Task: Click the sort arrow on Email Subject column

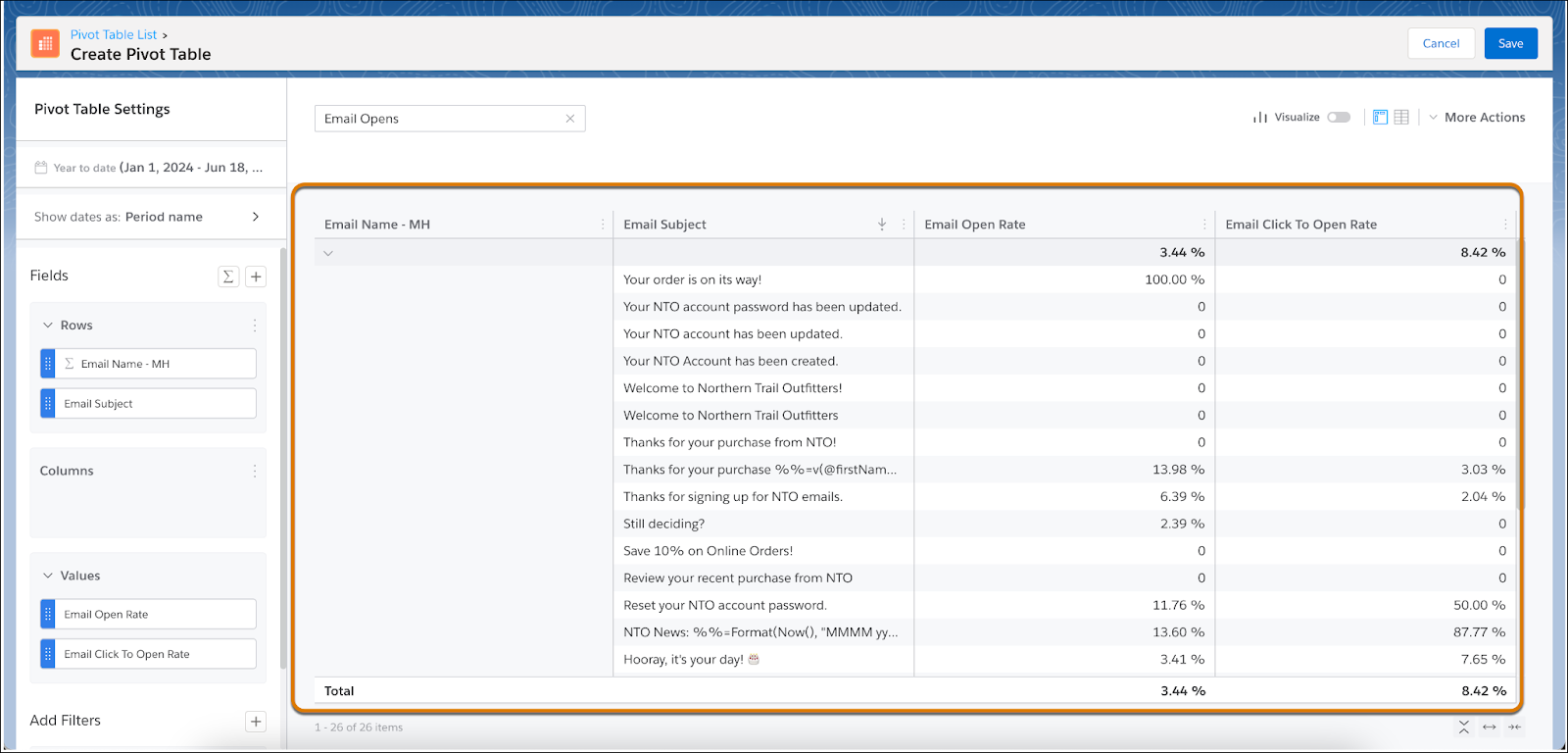Action: (882, 225)
